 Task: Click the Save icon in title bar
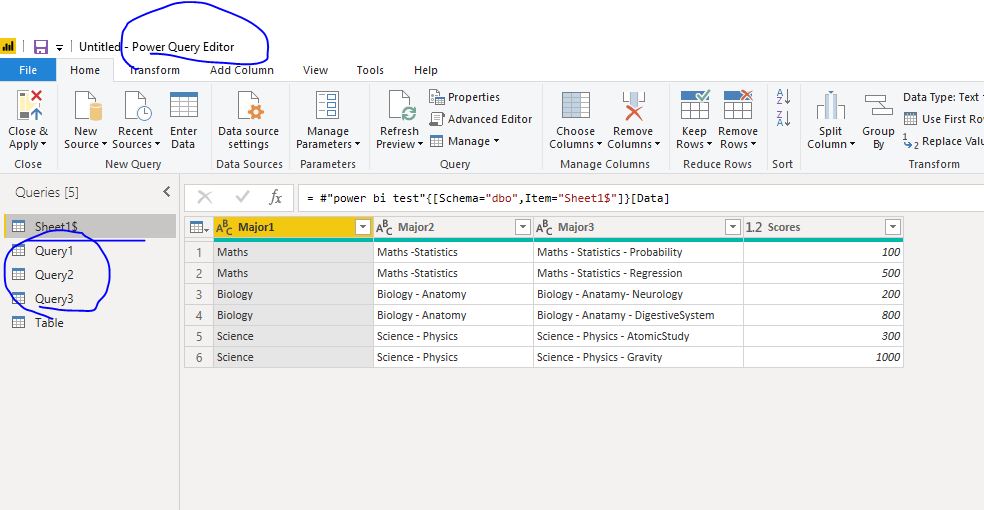click(x=41, y=47)
